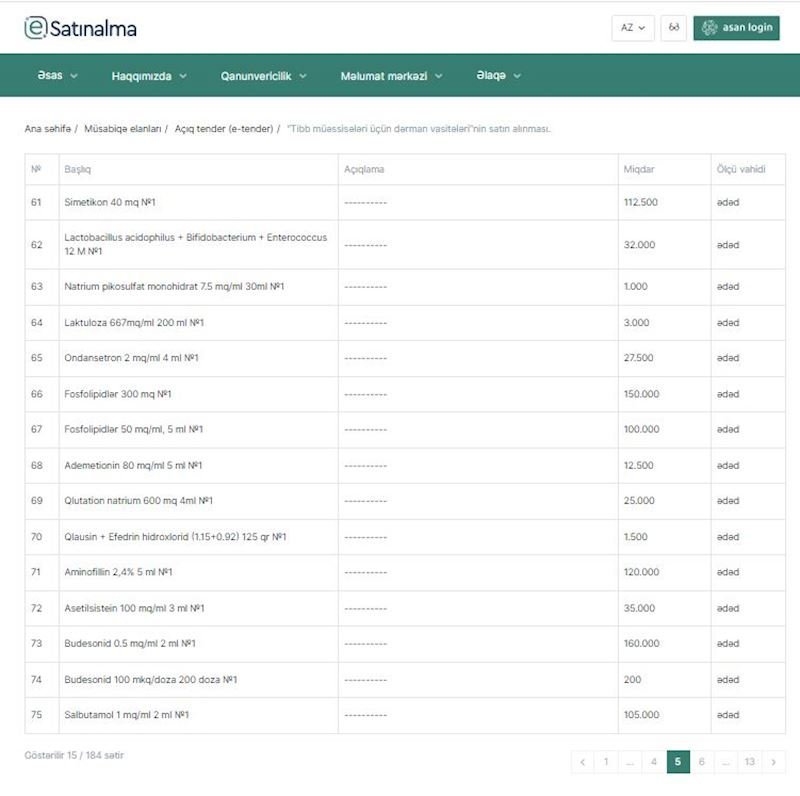This screenshot has height=796, width=800.
Task: Click the Miqdar column header
Action: 639,169
